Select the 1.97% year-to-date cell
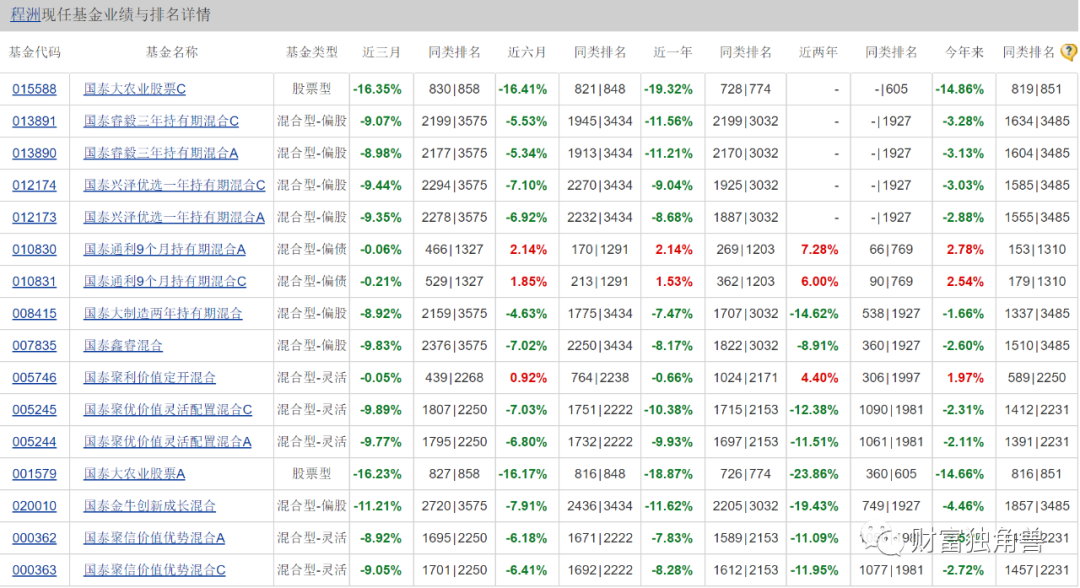The height and width of the screenshot is (588, 1080). click(965, 377)
